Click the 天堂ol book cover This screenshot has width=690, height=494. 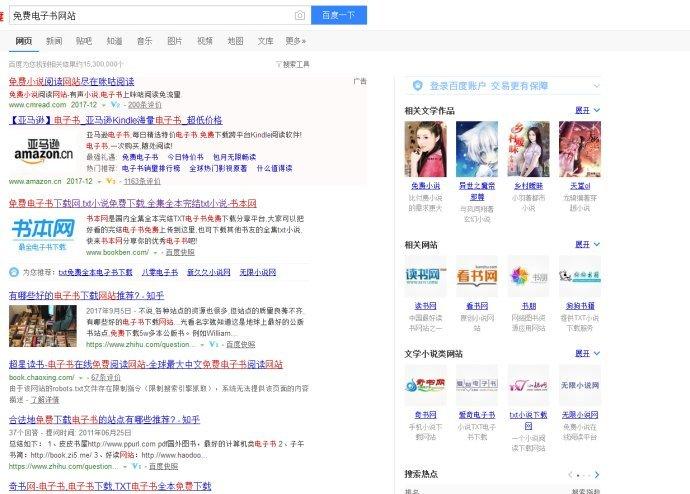(x=580, y=149)
